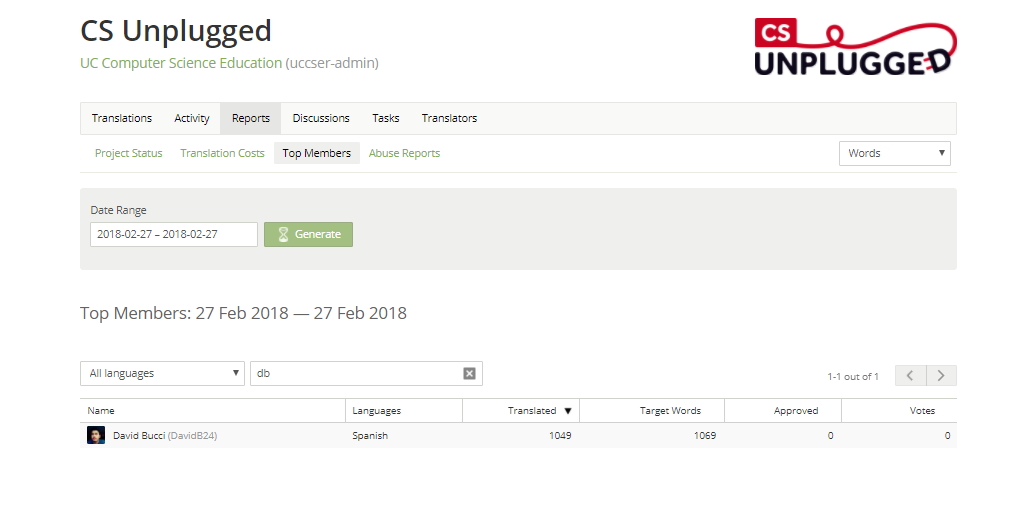
Task: Click the CS Unplugged project title
Action: point(176,31)
